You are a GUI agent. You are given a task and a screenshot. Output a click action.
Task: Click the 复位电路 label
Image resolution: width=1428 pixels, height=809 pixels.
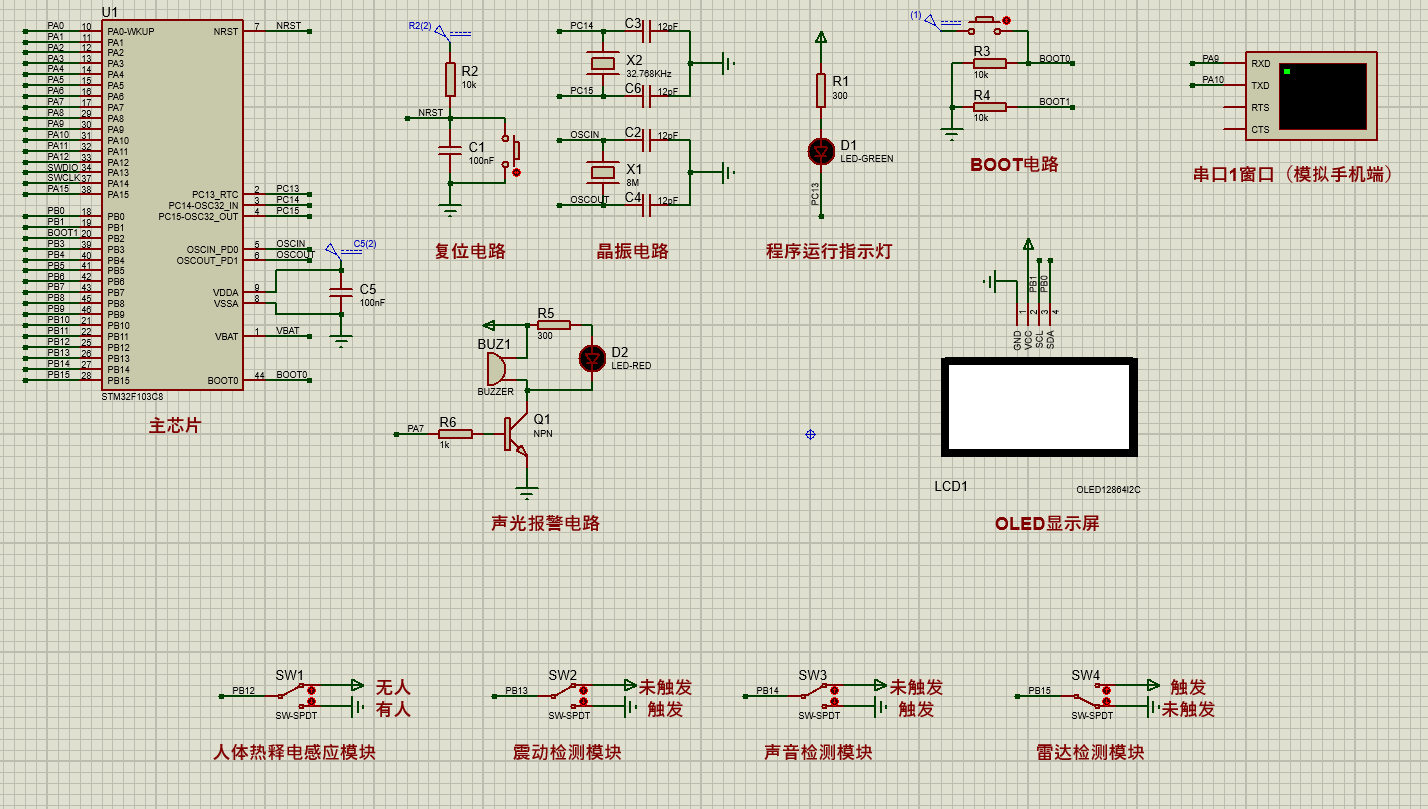(470, 251)
